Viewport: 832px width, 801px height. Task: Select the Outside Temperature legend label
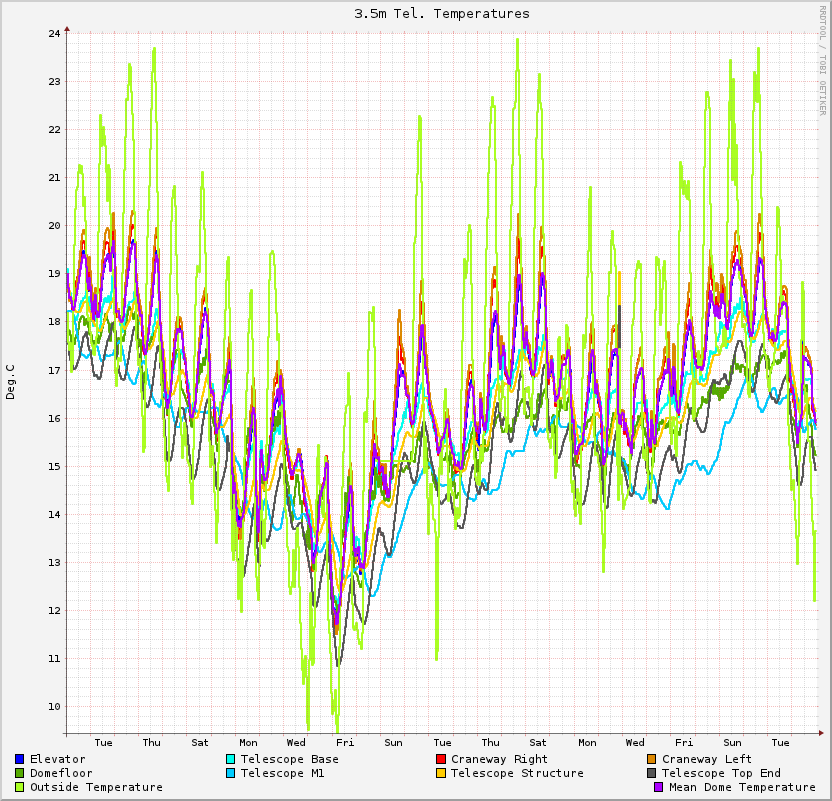pos(96,787)
